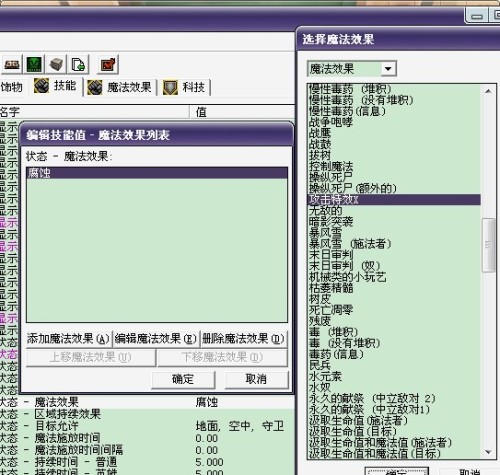Click up arrow of effect list scrollbar

click(x=488, y=91)
